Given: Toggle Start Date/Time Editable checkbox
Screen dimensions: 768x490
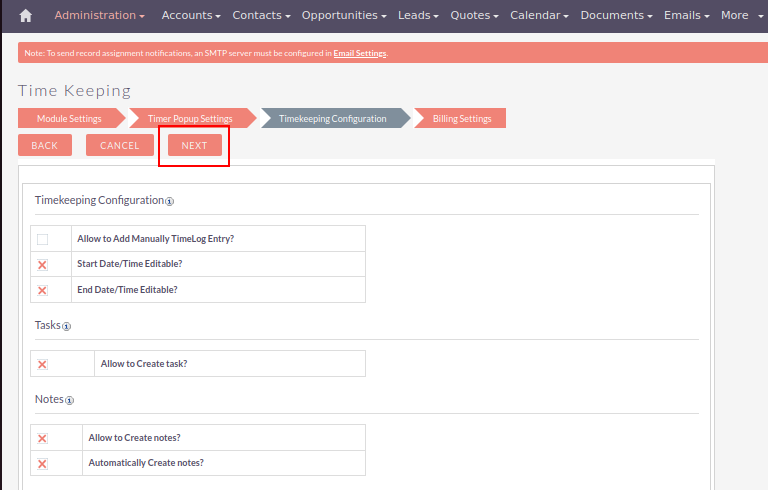Looking at the screenshot, I should point(42,265).
